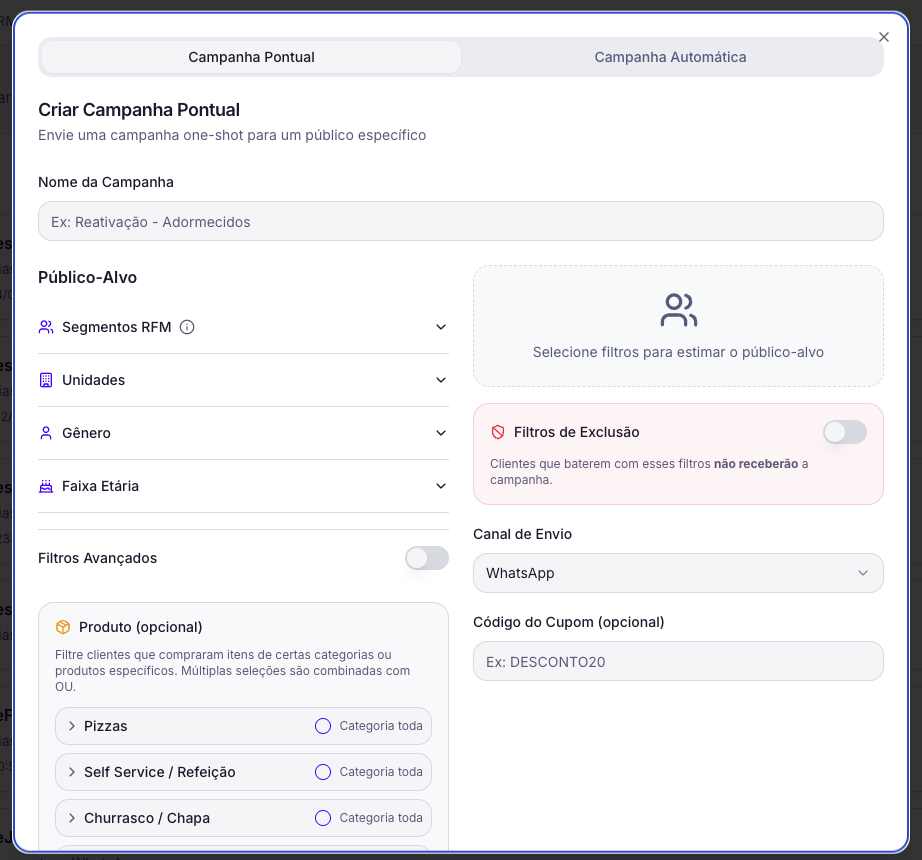
Task: Enable the Filtros de Exclusão switch
Action: pyautogui.click(x=845, y=432)
